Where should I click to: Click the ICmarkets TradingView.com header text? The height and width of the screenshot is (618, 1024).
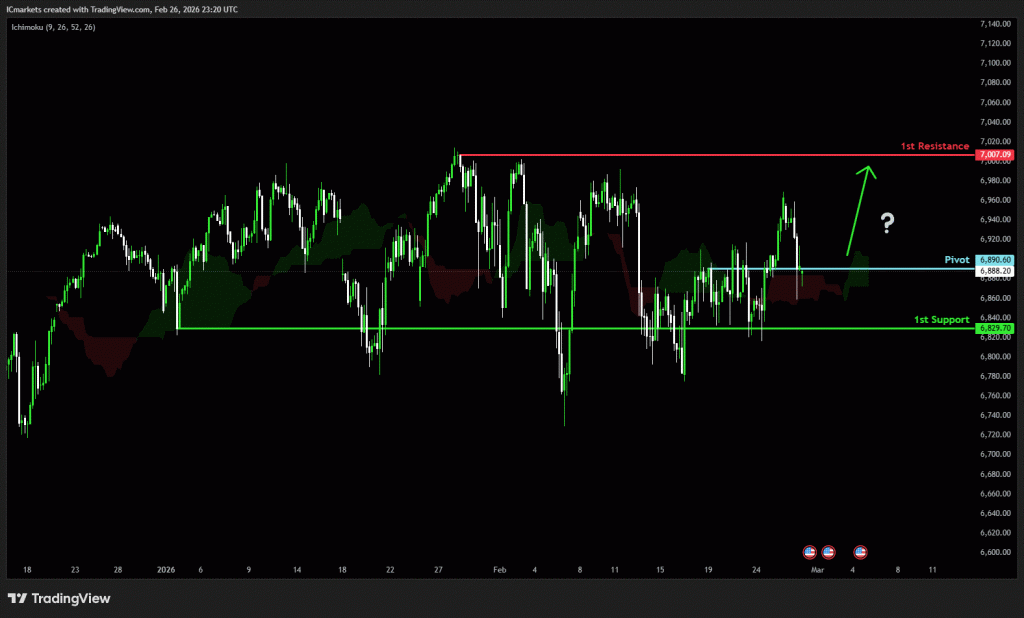click(x=126, y=9)
